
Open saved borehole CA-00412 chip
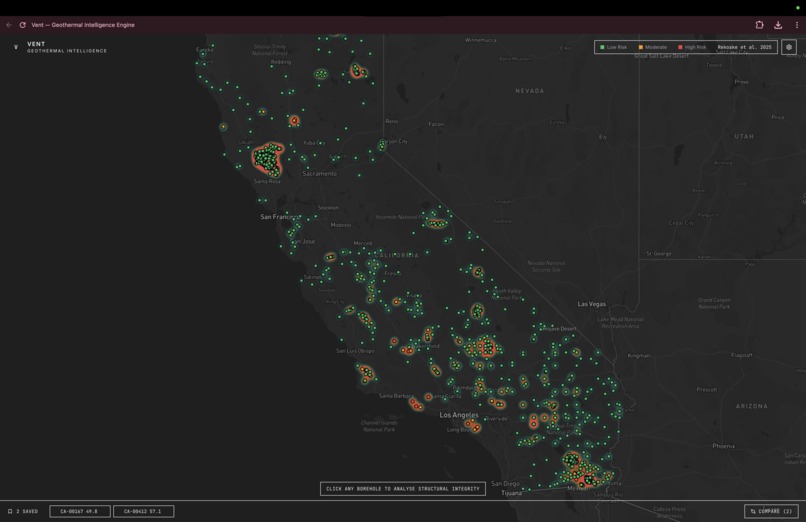143,511
